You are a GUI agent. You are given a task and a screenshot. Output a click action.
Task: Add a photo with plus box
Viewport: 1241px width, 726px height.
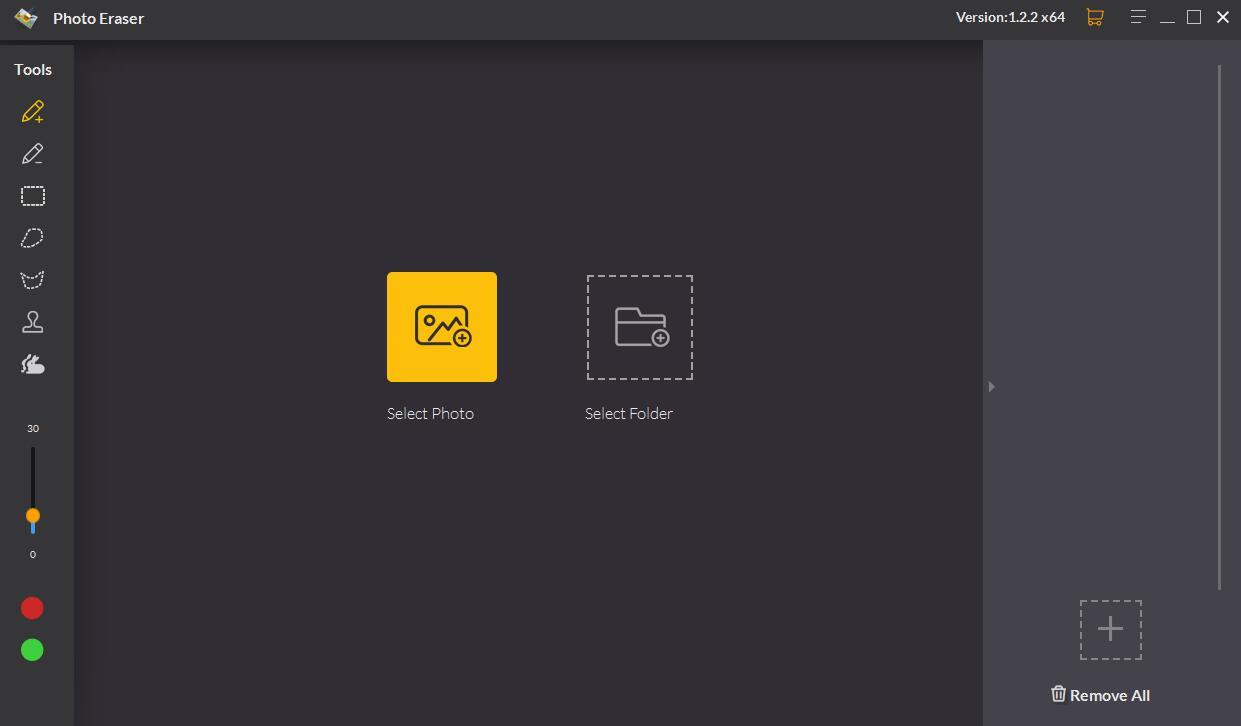(x=1111, y=629)
